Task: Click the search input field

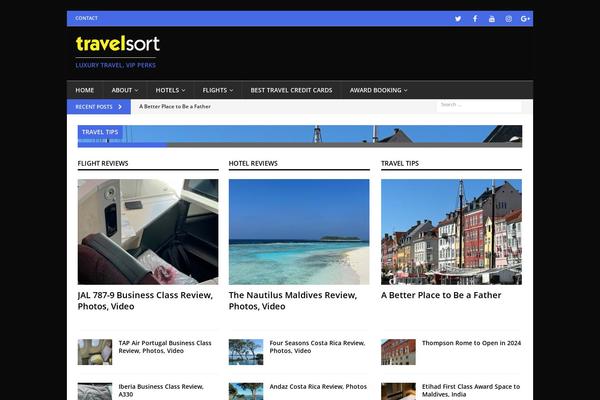Action: [478, 105]
